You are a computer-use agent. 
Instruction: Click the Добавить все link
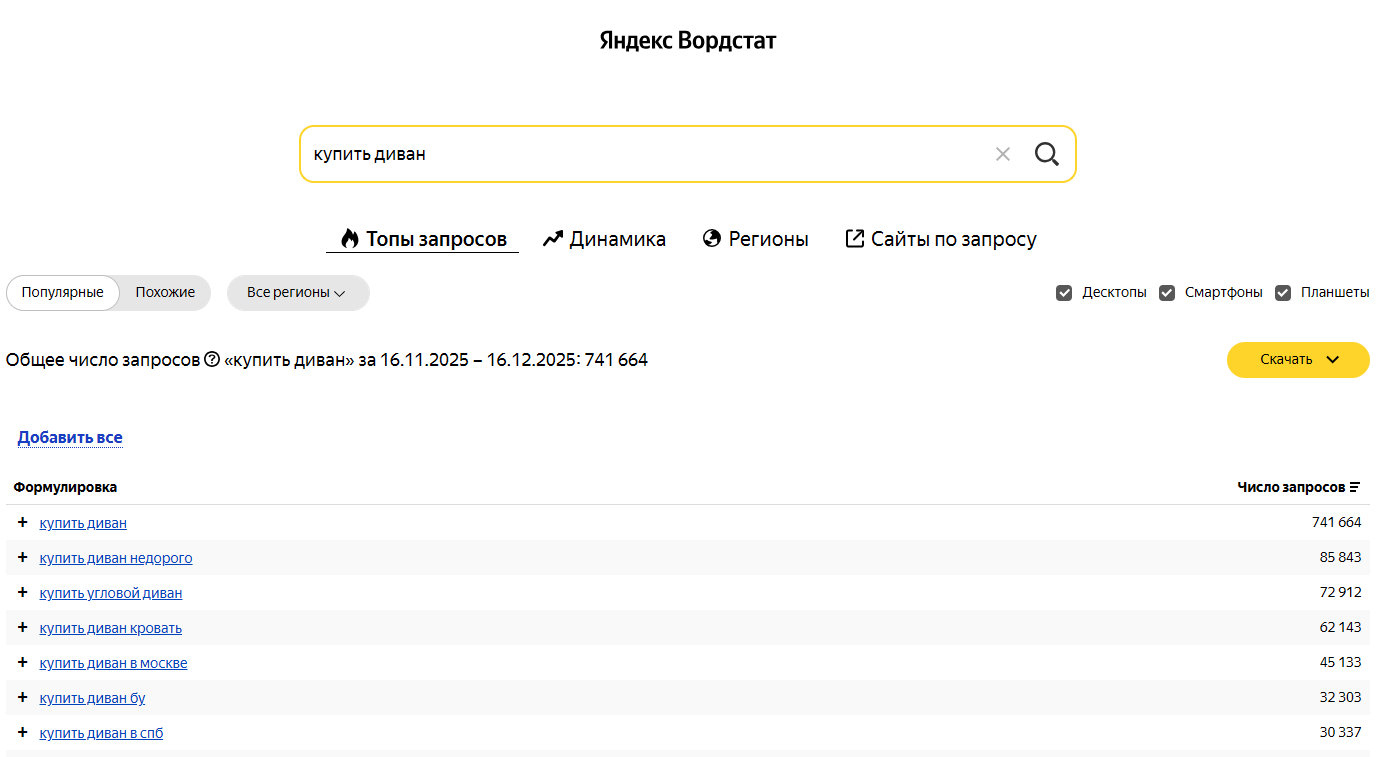(70, 438)
